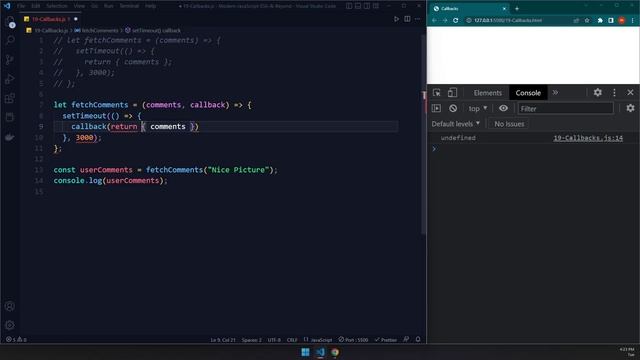Open Chrome three-dot menu
Screen dimensions: 640x360
click(x=633, y=20)
